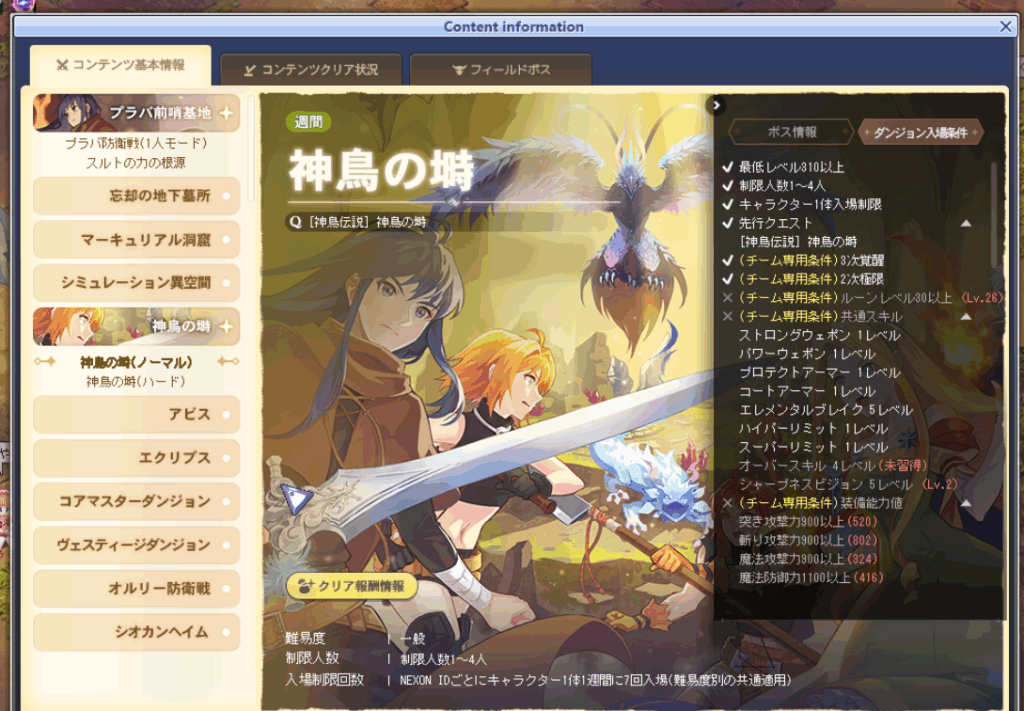This screenshot has height=711, width=1024.
Task: Click the crossed-swords icon on first tab
Action: [62, 65]
